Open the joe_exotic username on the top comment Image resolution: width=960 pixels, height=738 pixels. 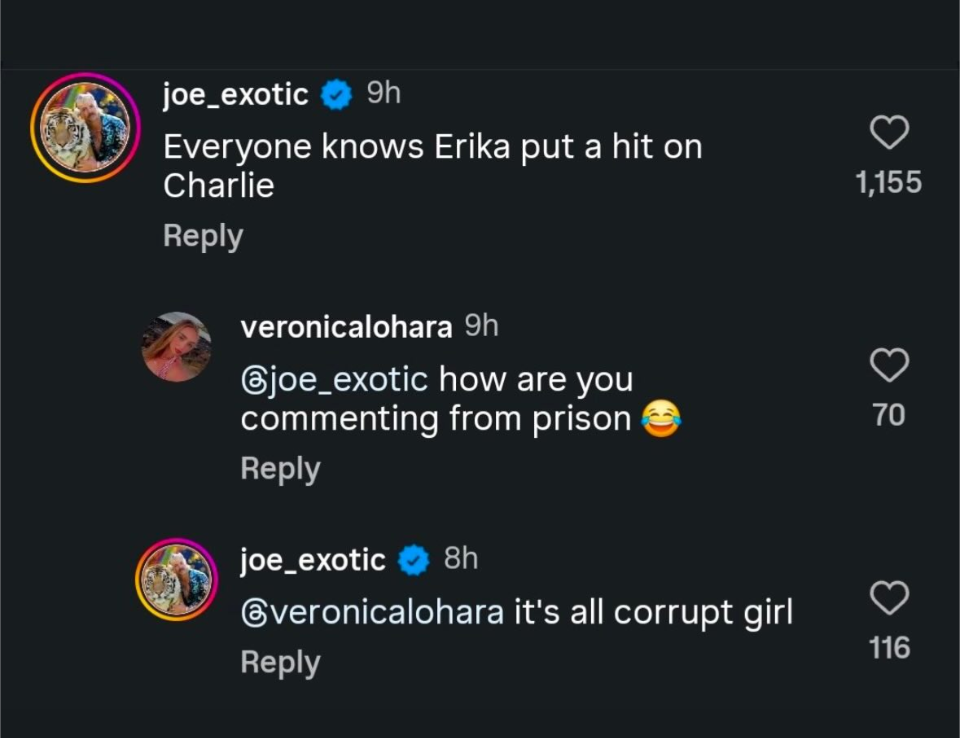pos(235,95)
